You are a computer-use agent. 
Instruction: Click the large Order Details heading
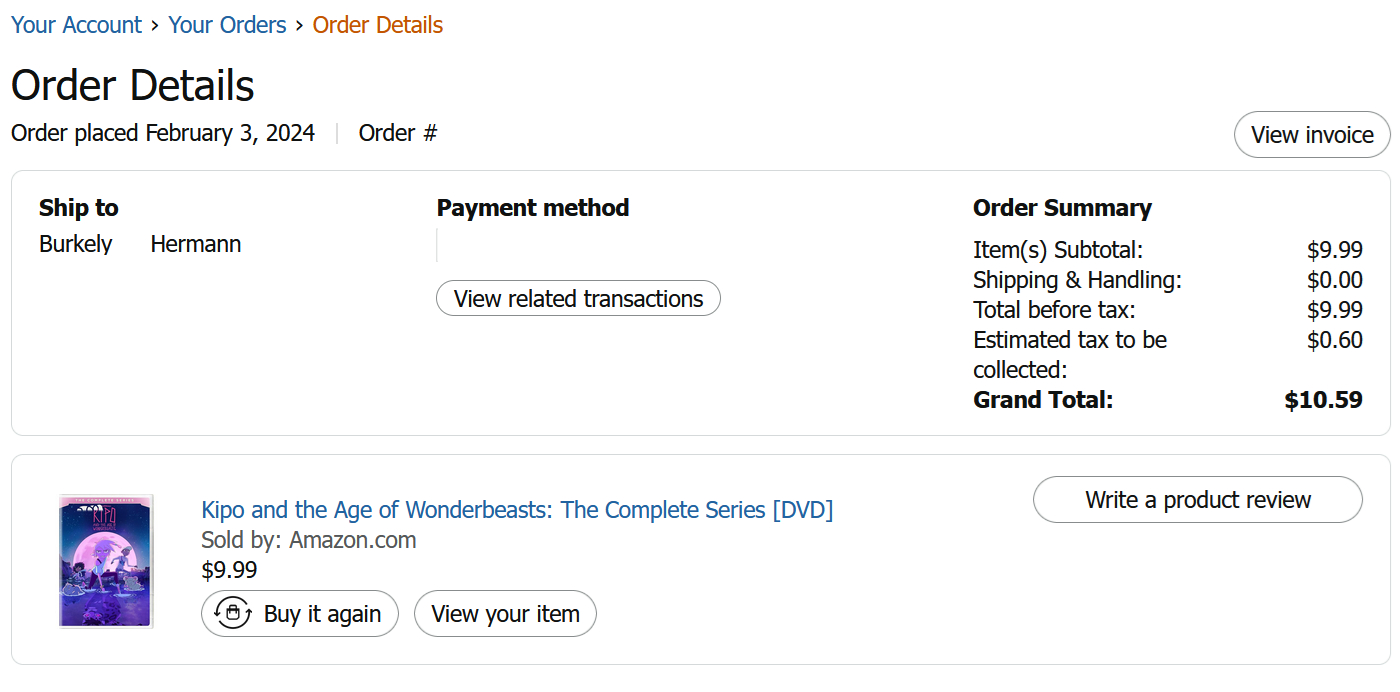(x=133, y=85)
